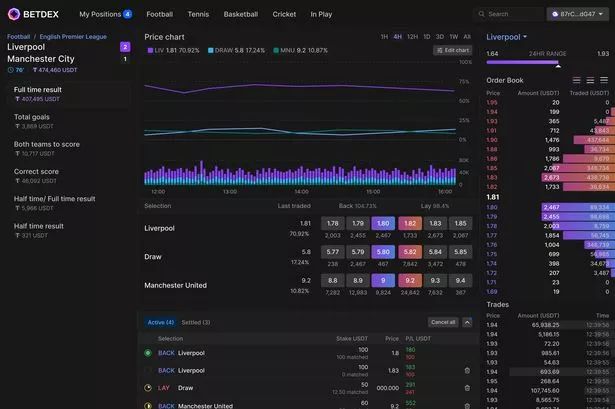Open the Liverpool selection dropdown
Image resolution: width=615 pixels, height=409 pixels.
click(x=506, y=37)
